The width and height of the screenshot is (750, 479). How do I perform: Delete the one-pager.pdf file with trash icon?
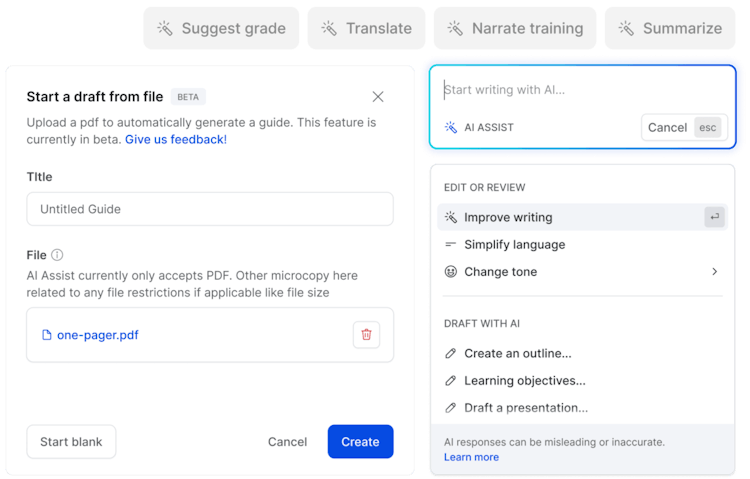[366, 334]
